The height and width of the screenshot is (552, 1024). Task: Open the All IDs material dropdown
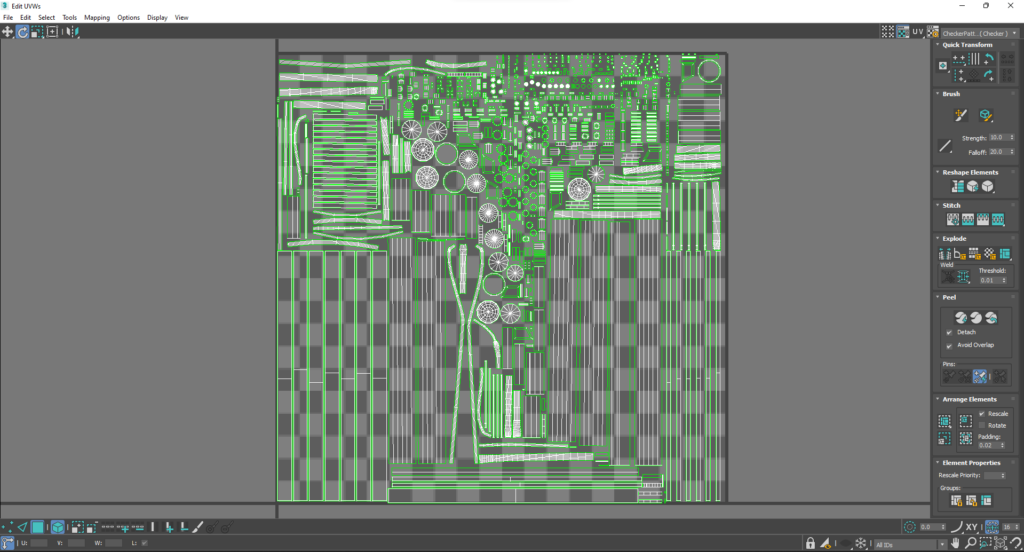click(910, 544)
